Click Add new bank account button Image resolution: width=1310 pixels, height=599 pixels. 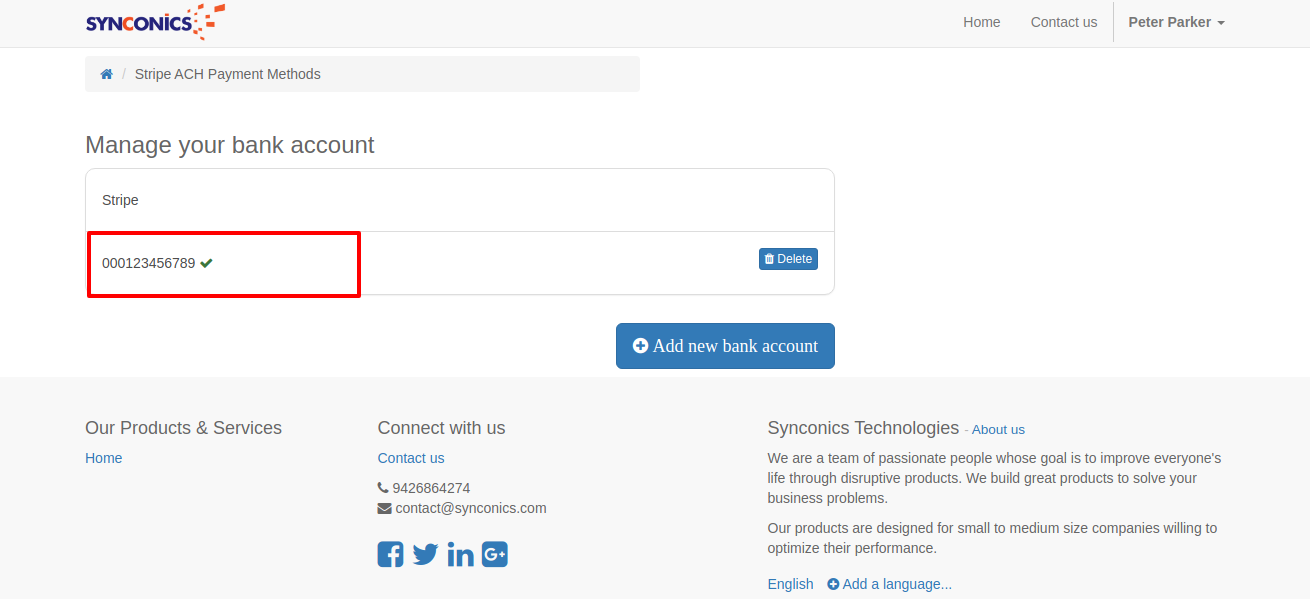click(725, 346)
